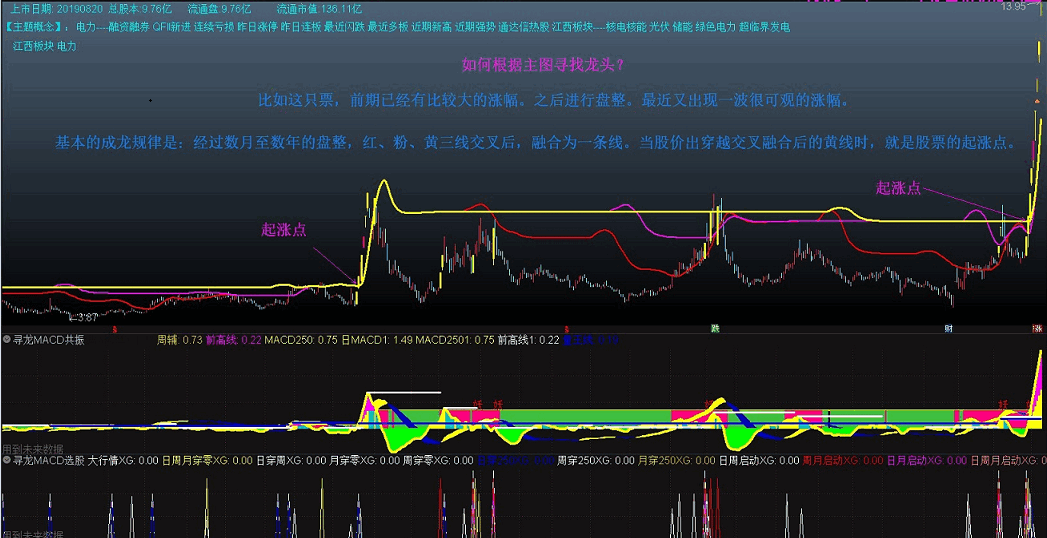Open the 寻龙MACD选股 indicator name
Image resolution: width=1047 pixels, height=538 pixels.
point(49,461)
